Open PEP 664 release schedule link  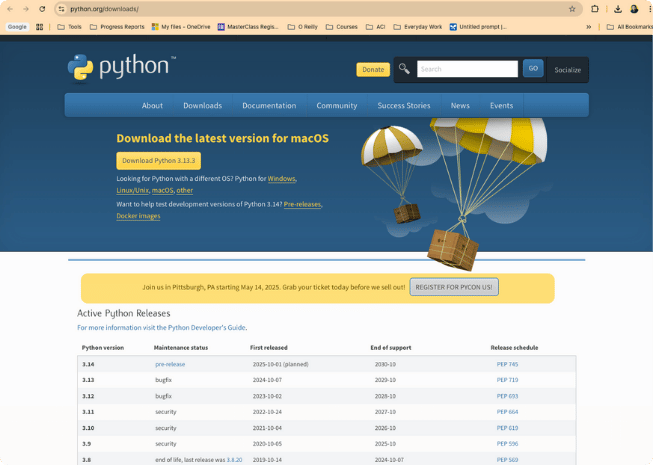click(507, 412)
